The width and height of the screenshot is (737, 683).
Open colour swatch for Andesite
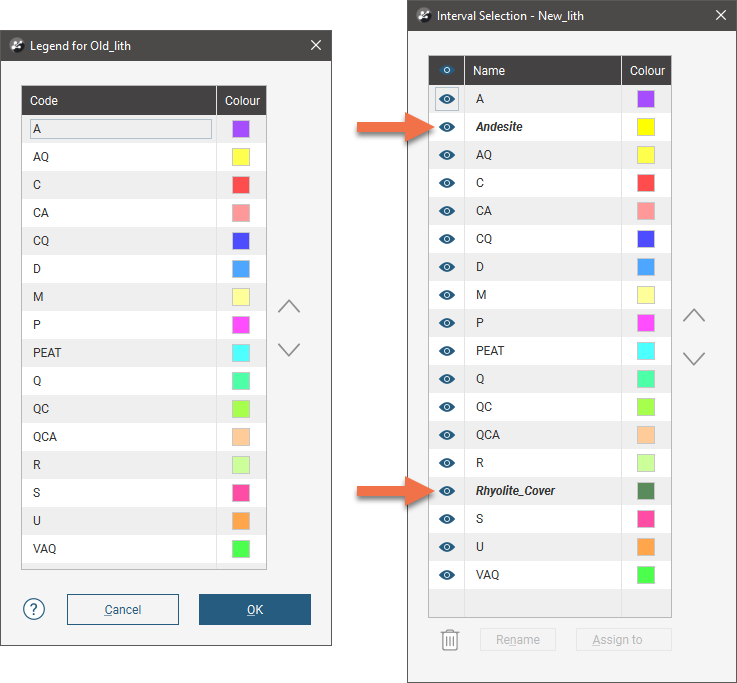(x=646, y=127)
